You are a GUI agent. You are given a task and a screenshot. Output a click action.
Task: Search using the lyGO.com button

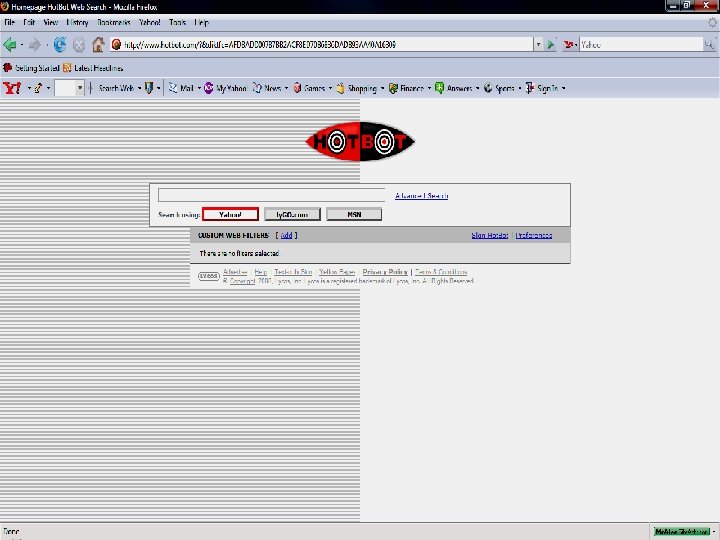(292, 214)
